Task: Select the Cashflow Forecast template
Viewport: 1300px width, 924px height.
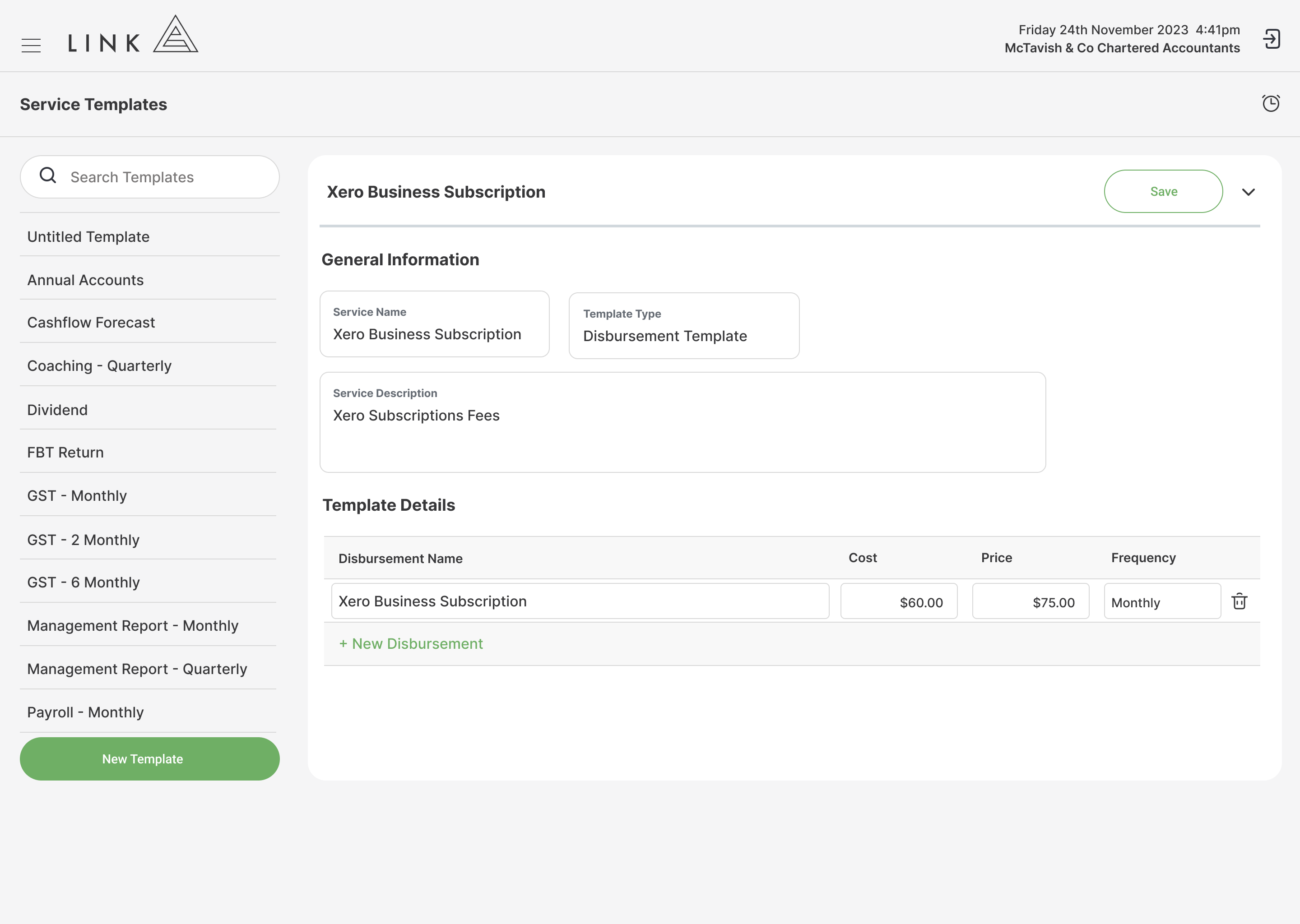Action: (148, 323)
